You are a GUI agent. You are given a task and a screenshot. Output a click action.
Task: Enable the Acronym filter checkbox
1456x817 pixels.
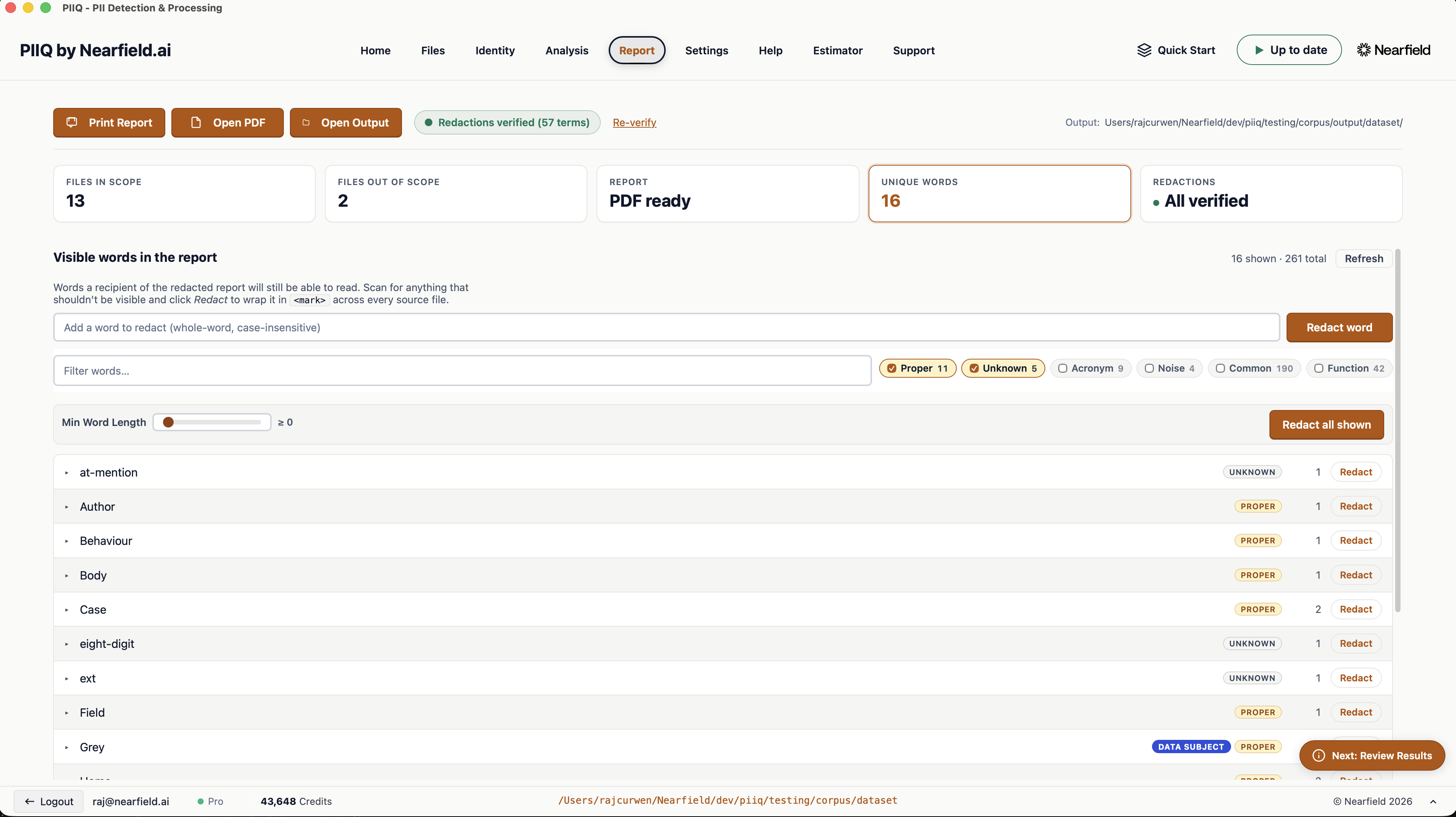[1063, 368]
